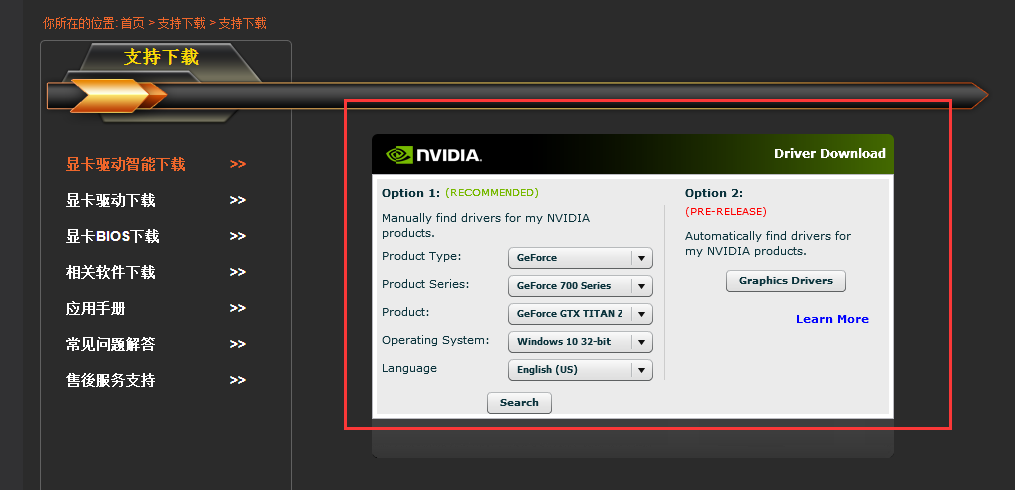The image size is (1015, 490).
Task: Open 显卡驱动下载 menu item
Action: pyautogui.click(x=111, y=201)
